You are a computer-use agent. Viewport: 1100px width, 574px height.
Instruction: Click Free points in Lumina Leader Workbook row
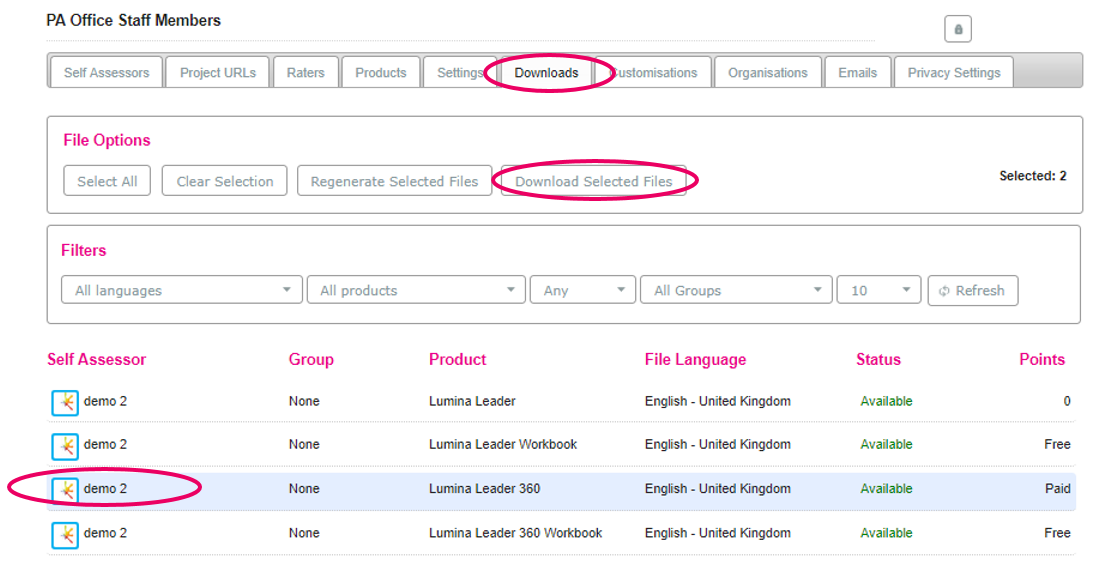click(x=1057, y=444)
